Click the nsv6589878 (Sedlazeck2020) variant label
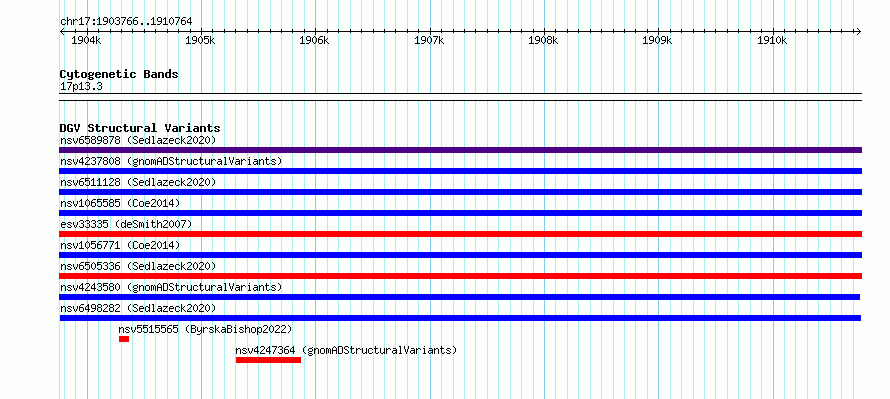This screenshot has height=399, width=890. click(x=138, y=140)
